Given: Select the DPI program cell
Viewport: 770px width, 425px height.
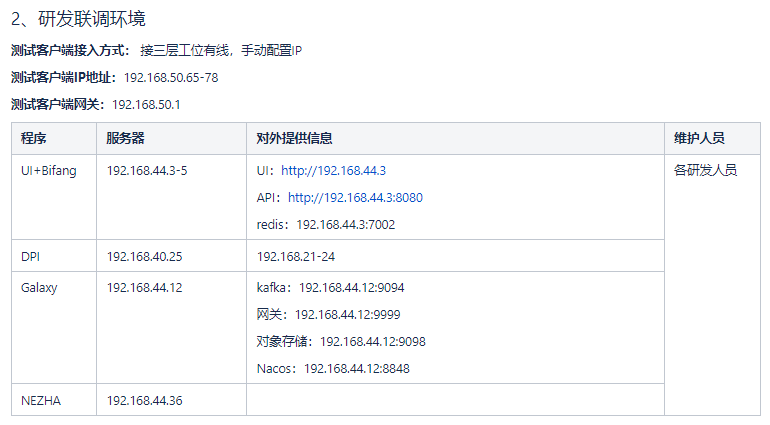Looking at the screenshot, I should [x=31, y=257].
